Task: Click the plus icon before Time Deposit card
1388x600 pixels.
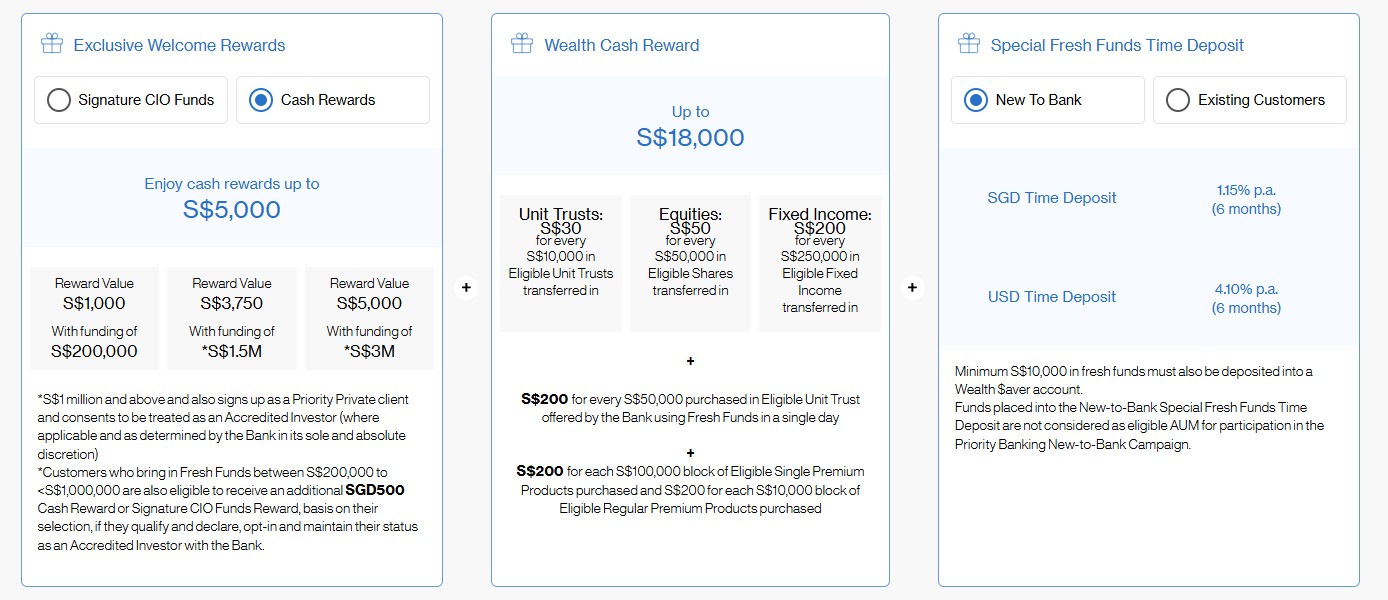Action: (912, 288)
